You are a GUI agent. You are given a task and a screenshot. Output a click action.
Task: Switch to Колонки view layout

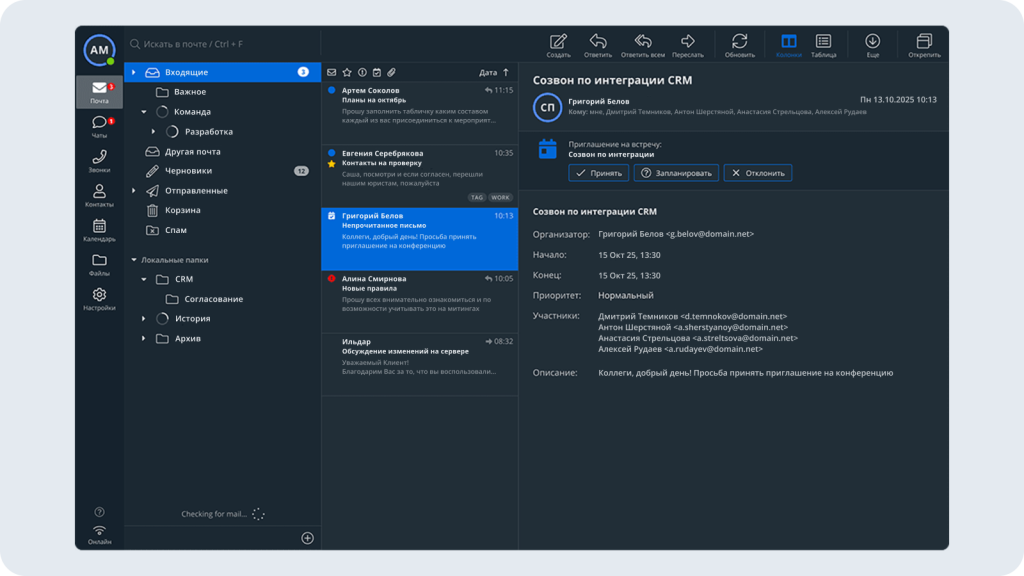point(788,43)
